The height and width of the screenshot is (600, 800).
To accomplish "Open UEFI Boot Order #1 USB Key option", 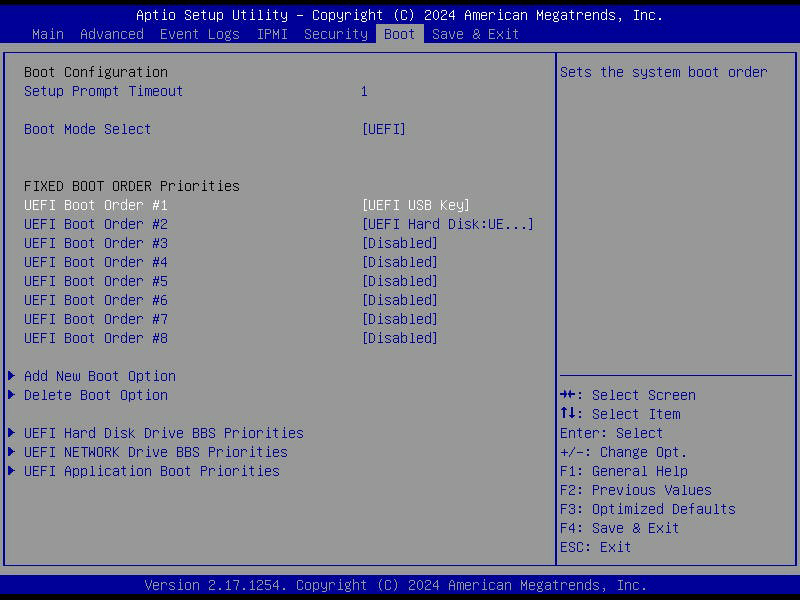I will tap(415, 205).
